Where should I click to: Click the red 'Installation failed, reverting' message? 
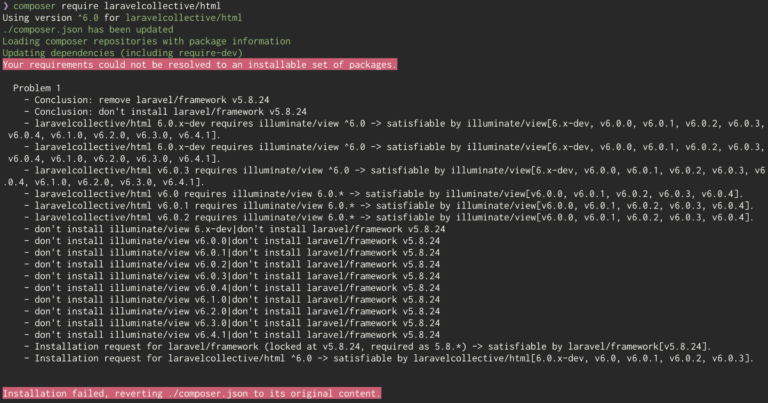(x=192, y=394)
